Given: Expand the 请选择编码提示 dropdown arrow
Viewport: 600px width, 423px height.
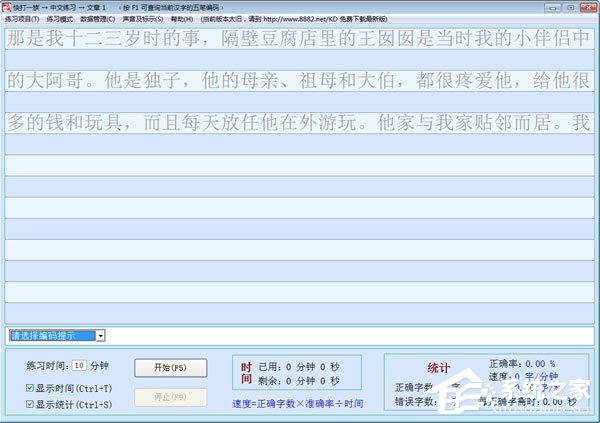Looking at the screenshot, I should point(100,336).
